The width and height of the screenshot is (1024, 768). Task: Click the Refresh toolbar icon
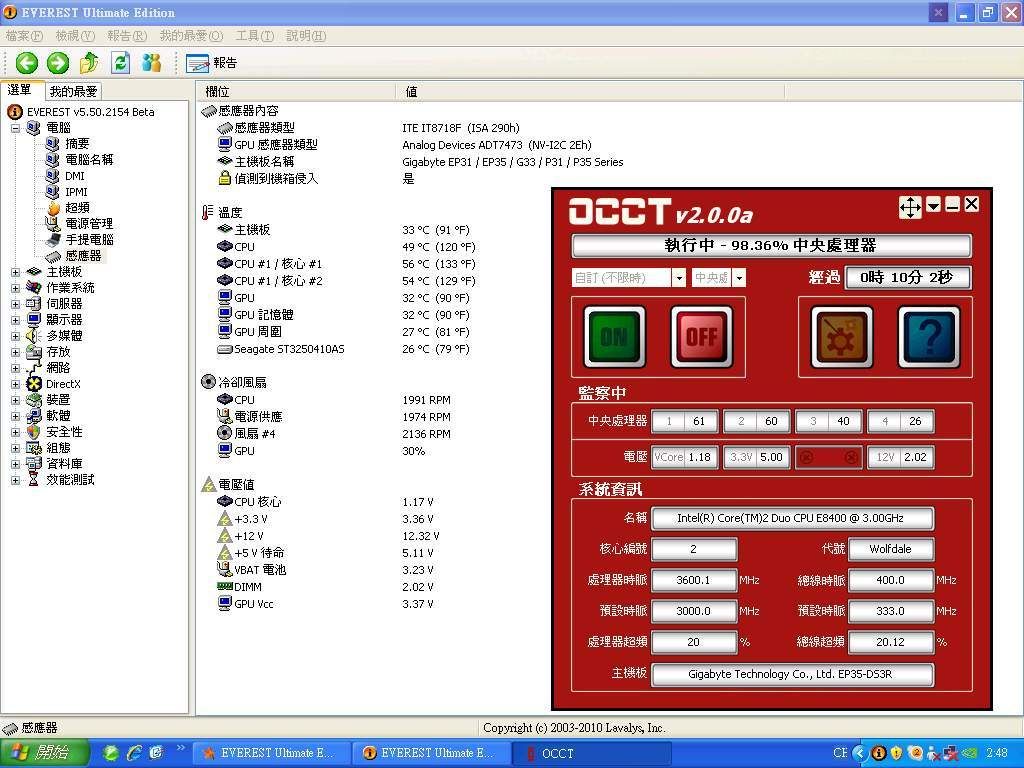(120, 63)
